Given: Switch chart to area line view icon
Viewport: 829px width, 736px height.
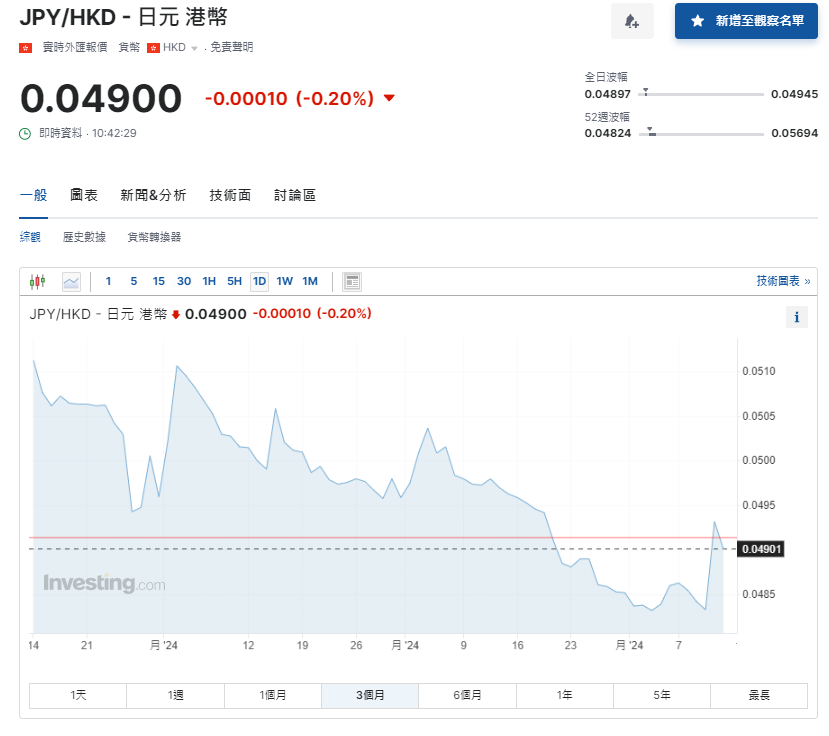Looking at the screenshot, I should (71, 281).
